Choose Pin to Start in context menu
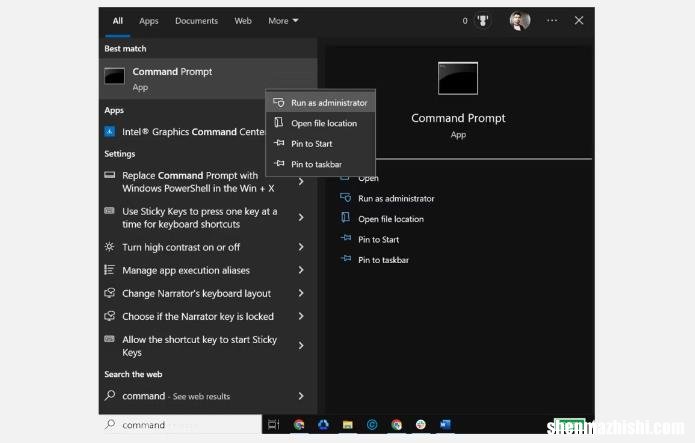Screen dimensions: 695x443 tap(320, 143)
